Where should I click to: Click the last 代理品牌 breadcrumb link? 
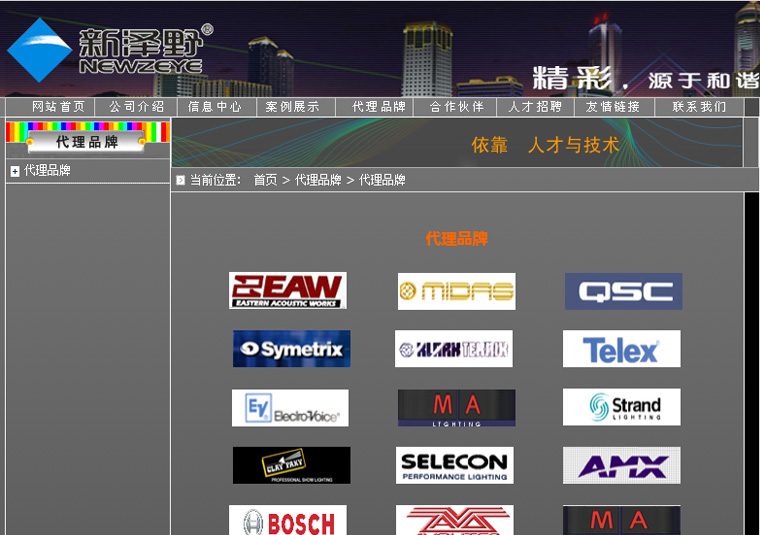(x=382, y=180)
